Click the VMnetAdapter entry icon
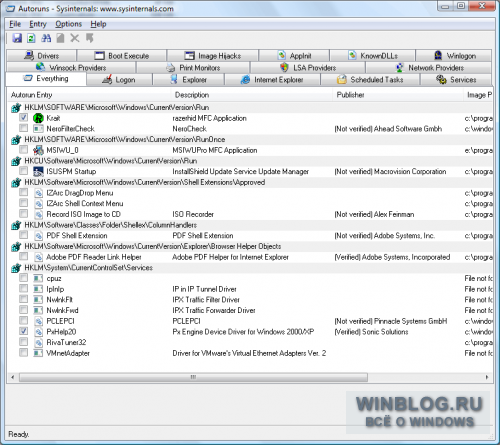 click(38, 353)
